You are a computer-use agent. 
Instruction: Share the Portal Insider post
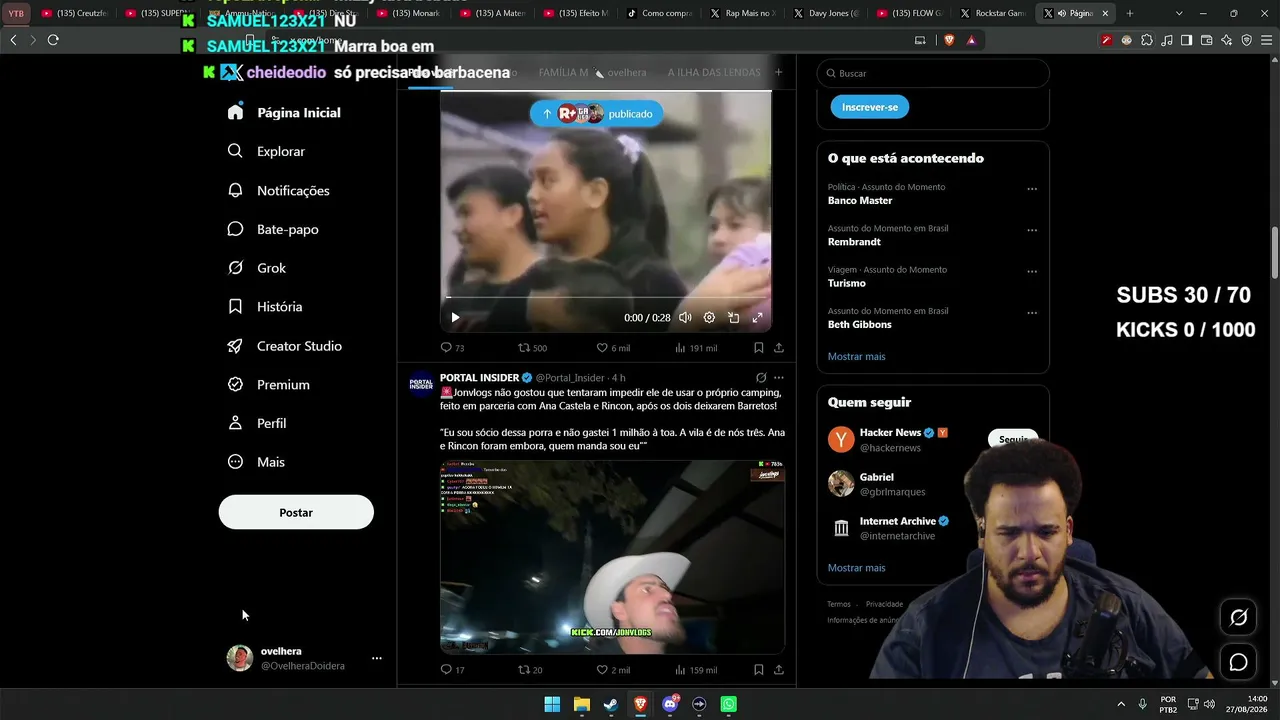pos(779,670)
